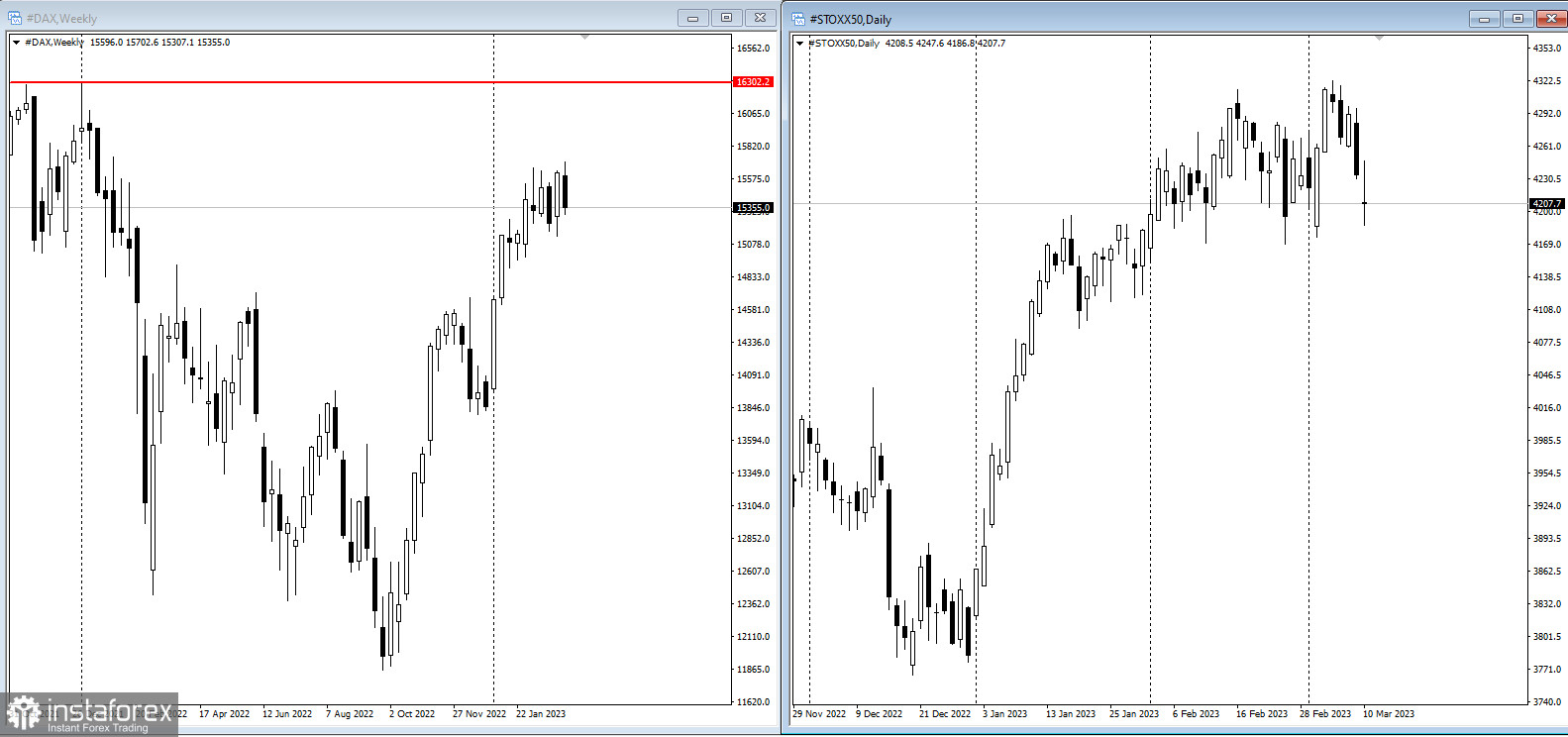Image resolution: width=1568 pixels, height=737 pixels.
Task: Click the DAX current price label 15355.0
Action: tap(752, 208)
